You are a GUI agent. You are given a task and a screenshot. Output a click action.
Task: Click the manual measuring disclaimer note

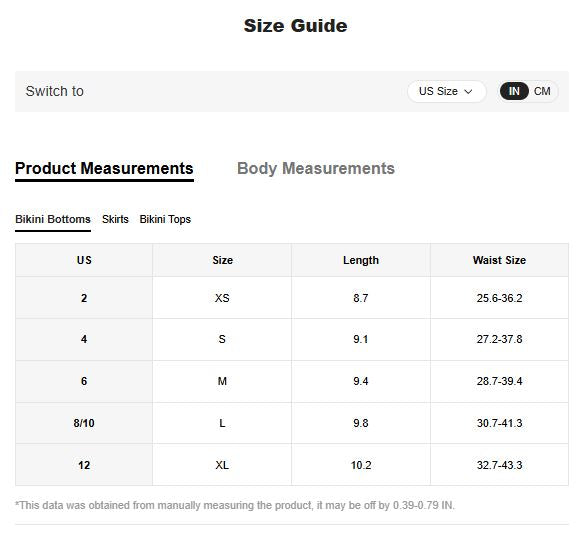(x=235, y=505)
